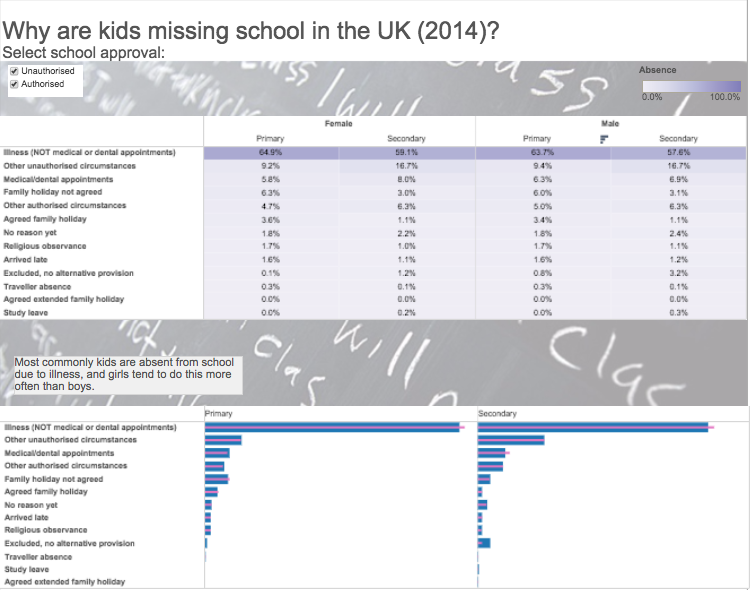The width and height of the screenshot is (751, 590).
Task: Select the Primary illness bar in chart
Action: point(332,427)
